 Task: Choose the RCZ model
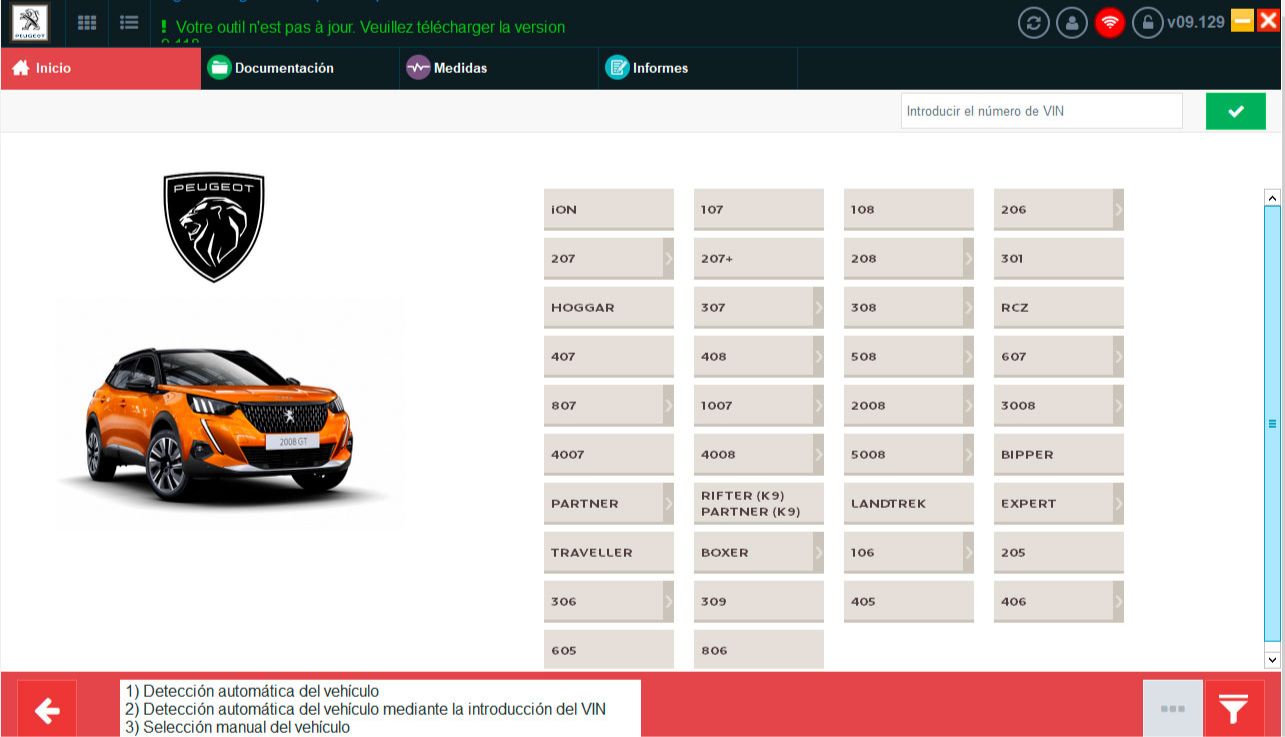pos(1059,307)
